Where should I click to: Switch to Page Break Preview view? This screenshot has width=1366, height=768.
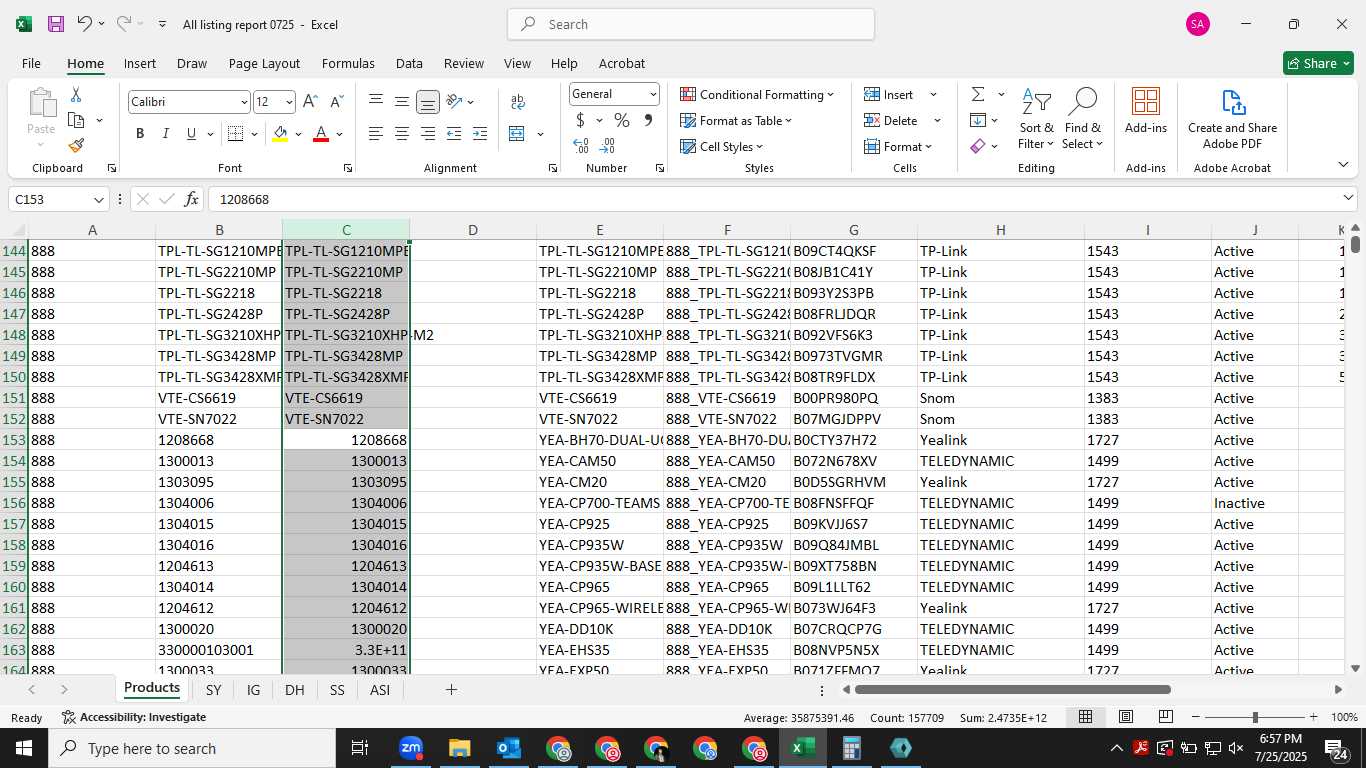[x=1165, y=717]
